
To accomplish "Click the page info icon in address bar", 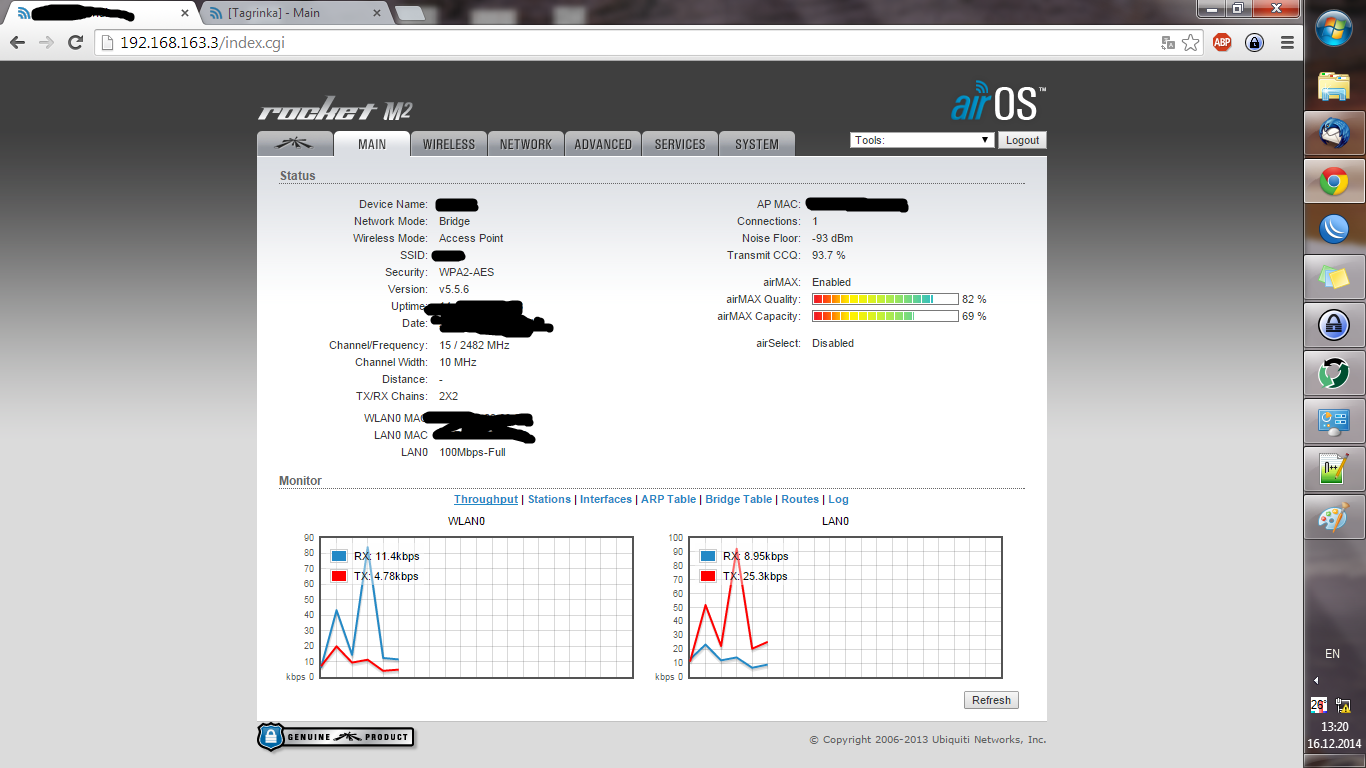I will point(108,43).
